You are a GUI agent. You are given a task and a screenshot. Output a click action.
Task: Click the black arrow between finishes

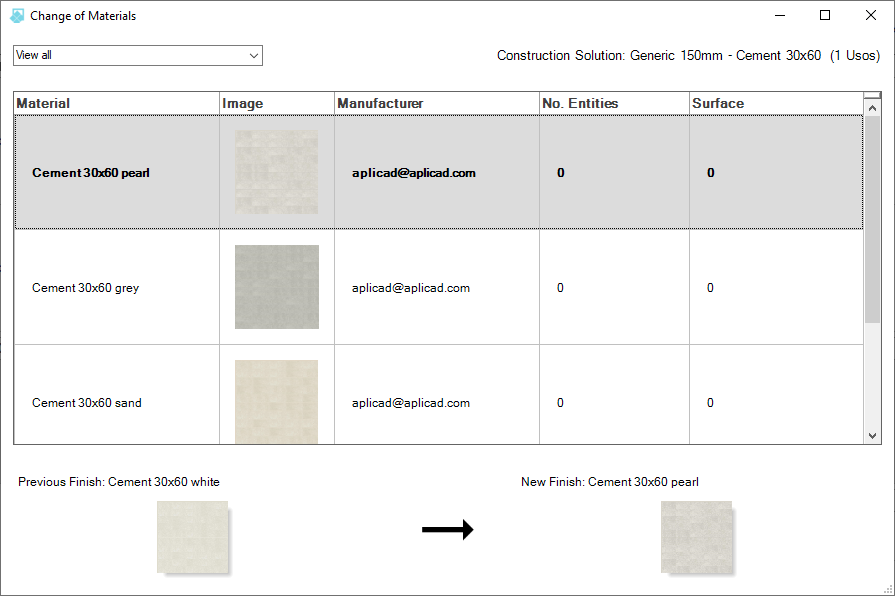coord(448,530)
